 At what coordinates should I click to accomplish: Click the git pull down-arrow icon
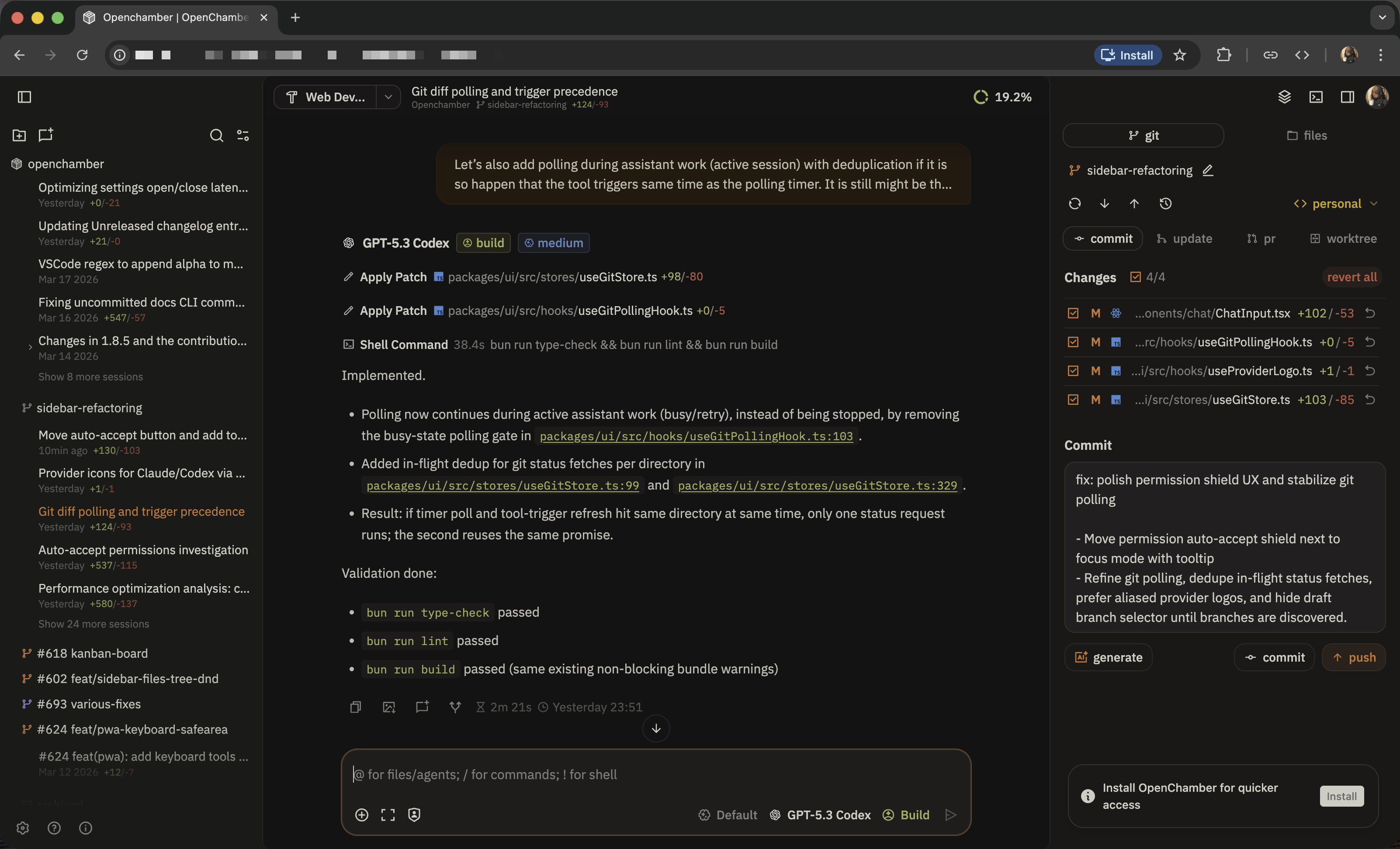[1104, 204]
